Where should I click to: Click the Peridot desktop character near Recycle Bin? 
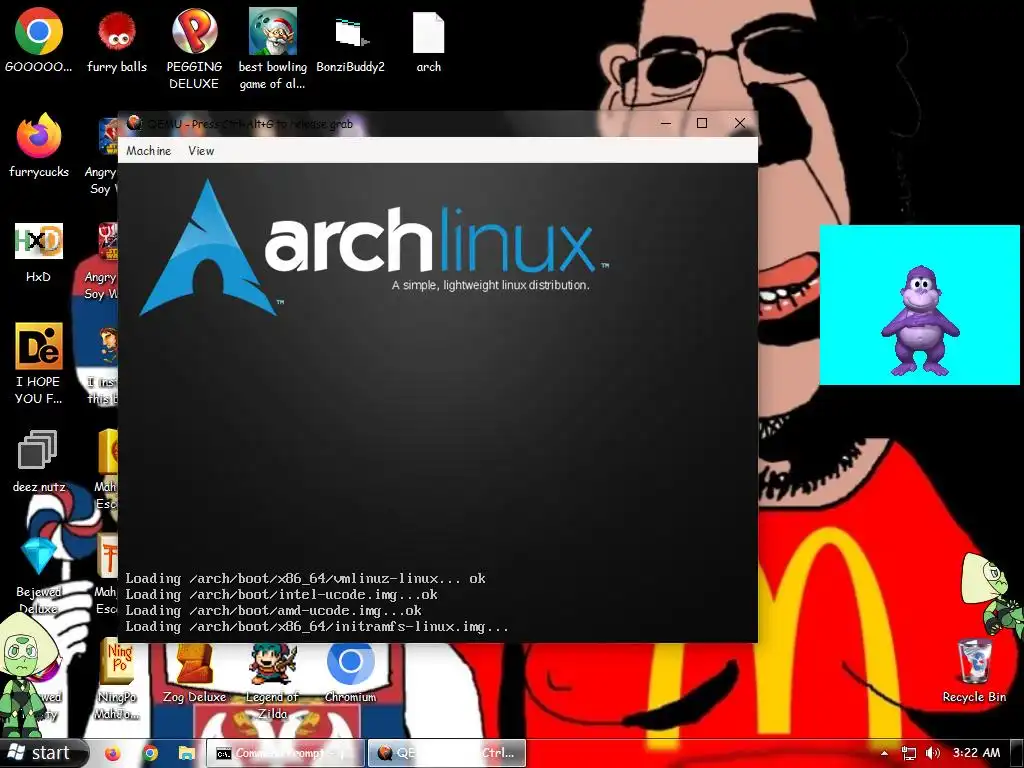pos(993,596)
